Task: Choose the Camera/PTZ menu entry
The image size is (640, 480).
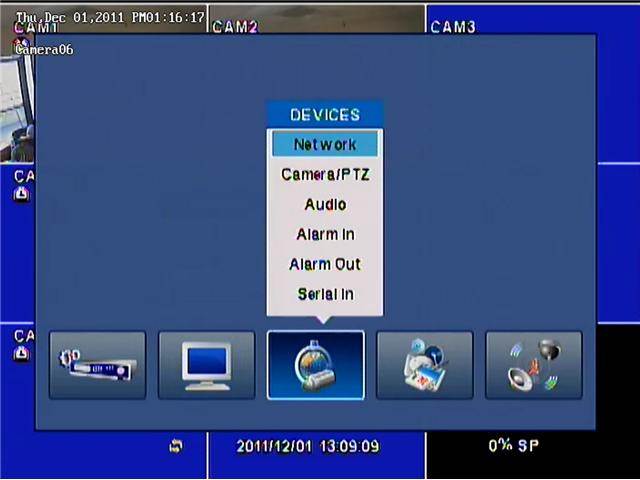Action: point(325,175)
